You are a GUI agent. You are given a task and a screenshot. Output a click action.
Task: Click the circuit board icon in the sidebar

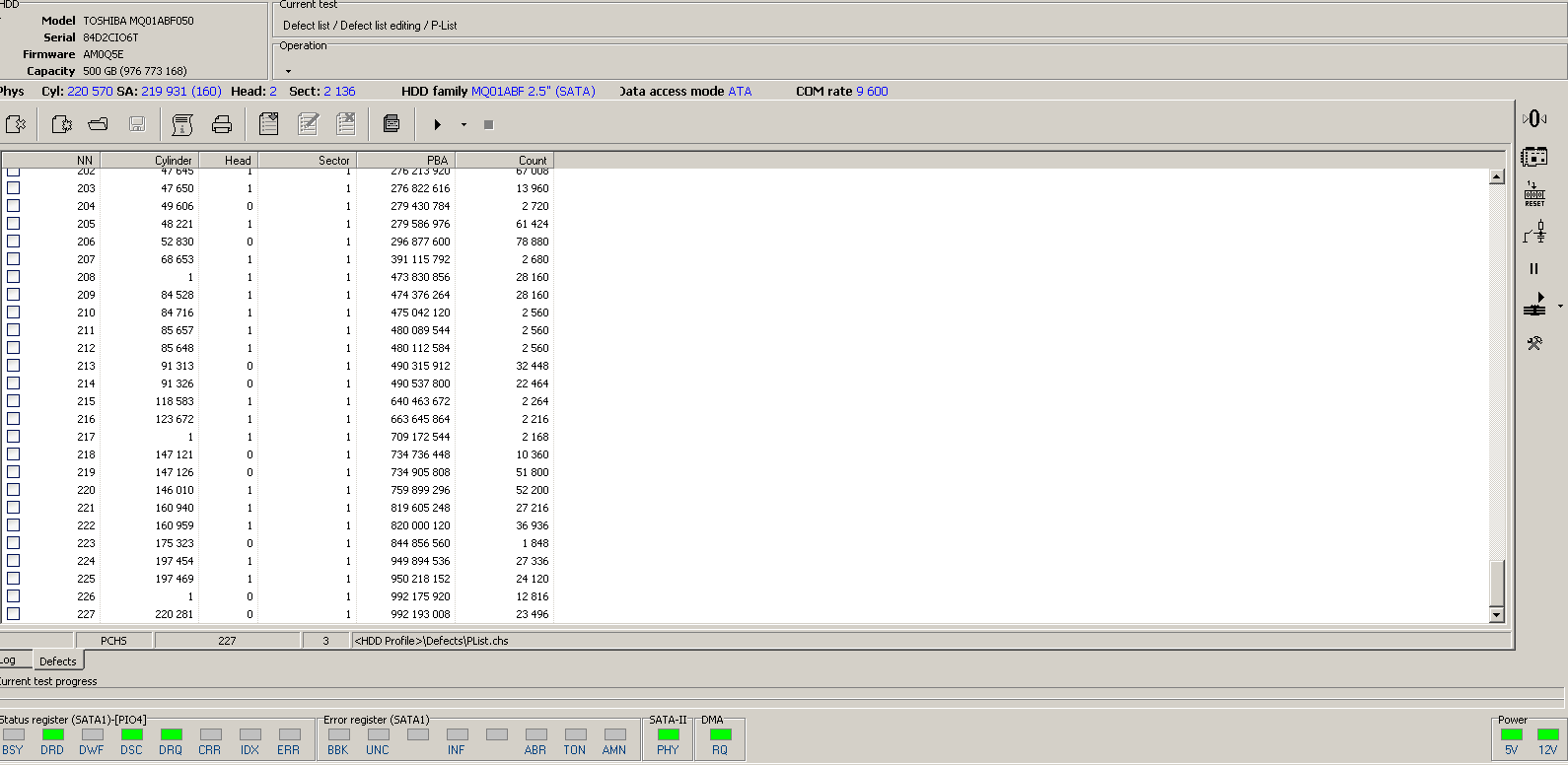coord(1534,157)
